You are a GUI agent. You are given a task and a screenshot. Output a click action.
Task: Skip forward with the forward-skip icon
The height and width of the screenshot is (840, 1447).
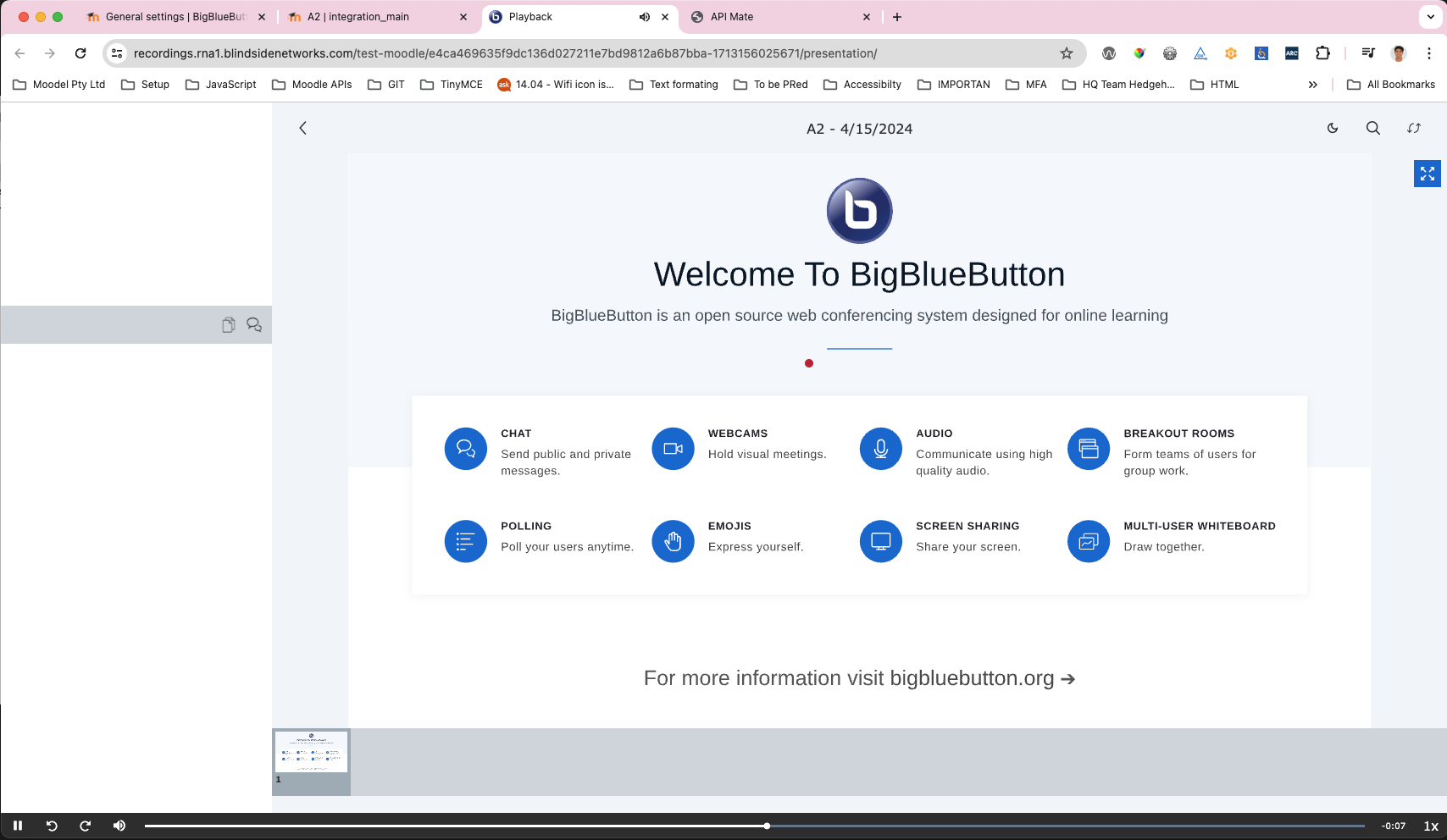[x=85, y=826]
